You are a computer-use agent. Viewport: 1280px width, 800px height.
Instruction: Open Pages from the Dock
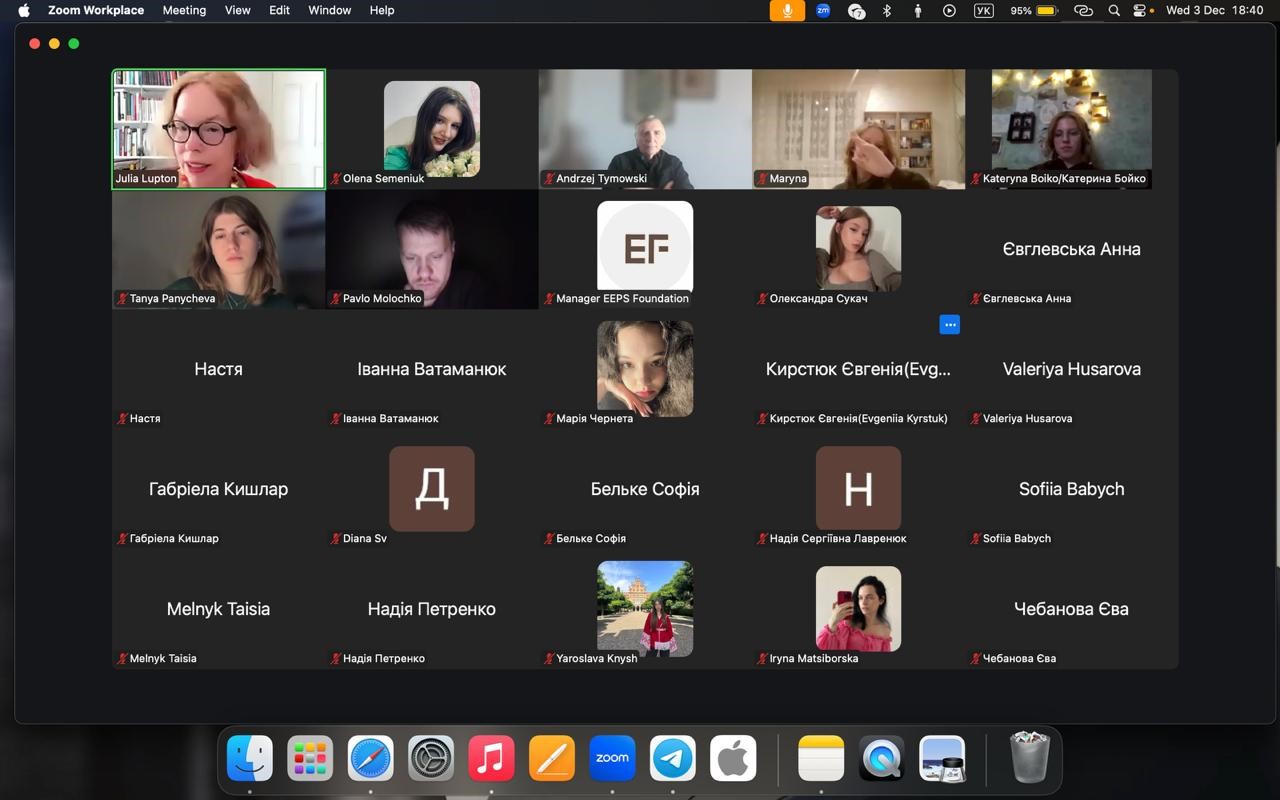click(552, 760)
